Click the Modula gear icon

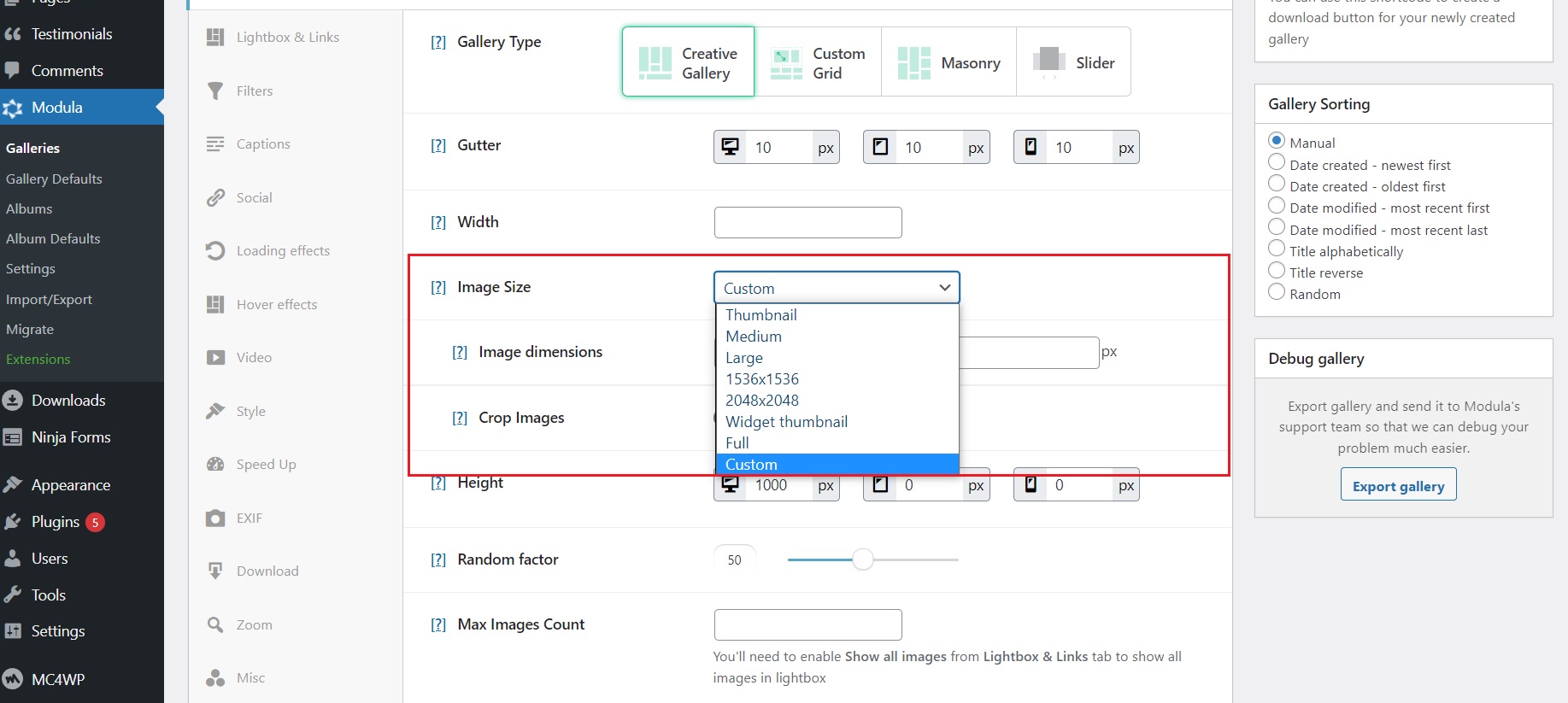click(x=13, y=108)
